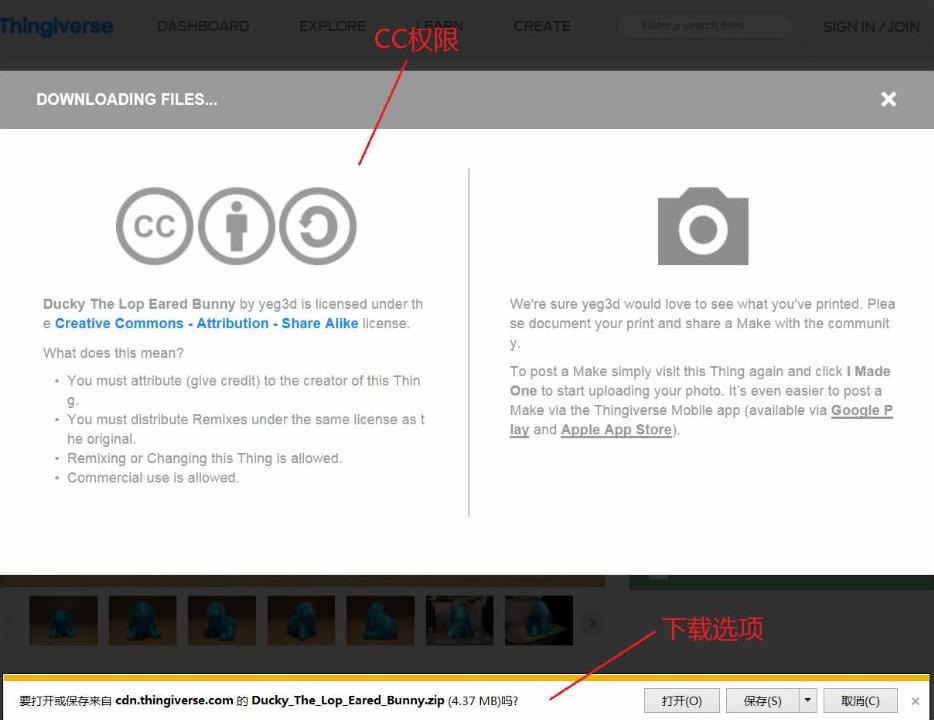Click 打开(O) button in download bar
Screen dimensions: 934x720
(681, 700)
